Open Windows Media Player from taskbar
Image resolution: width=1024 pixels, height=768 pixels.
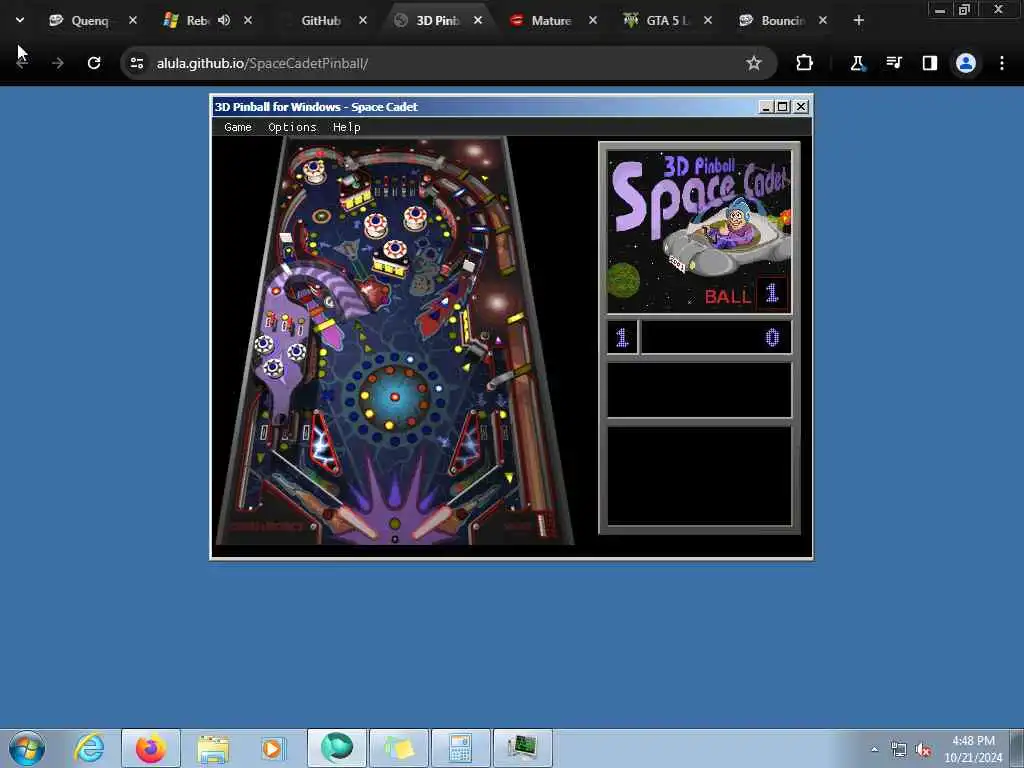pos(273,748)
